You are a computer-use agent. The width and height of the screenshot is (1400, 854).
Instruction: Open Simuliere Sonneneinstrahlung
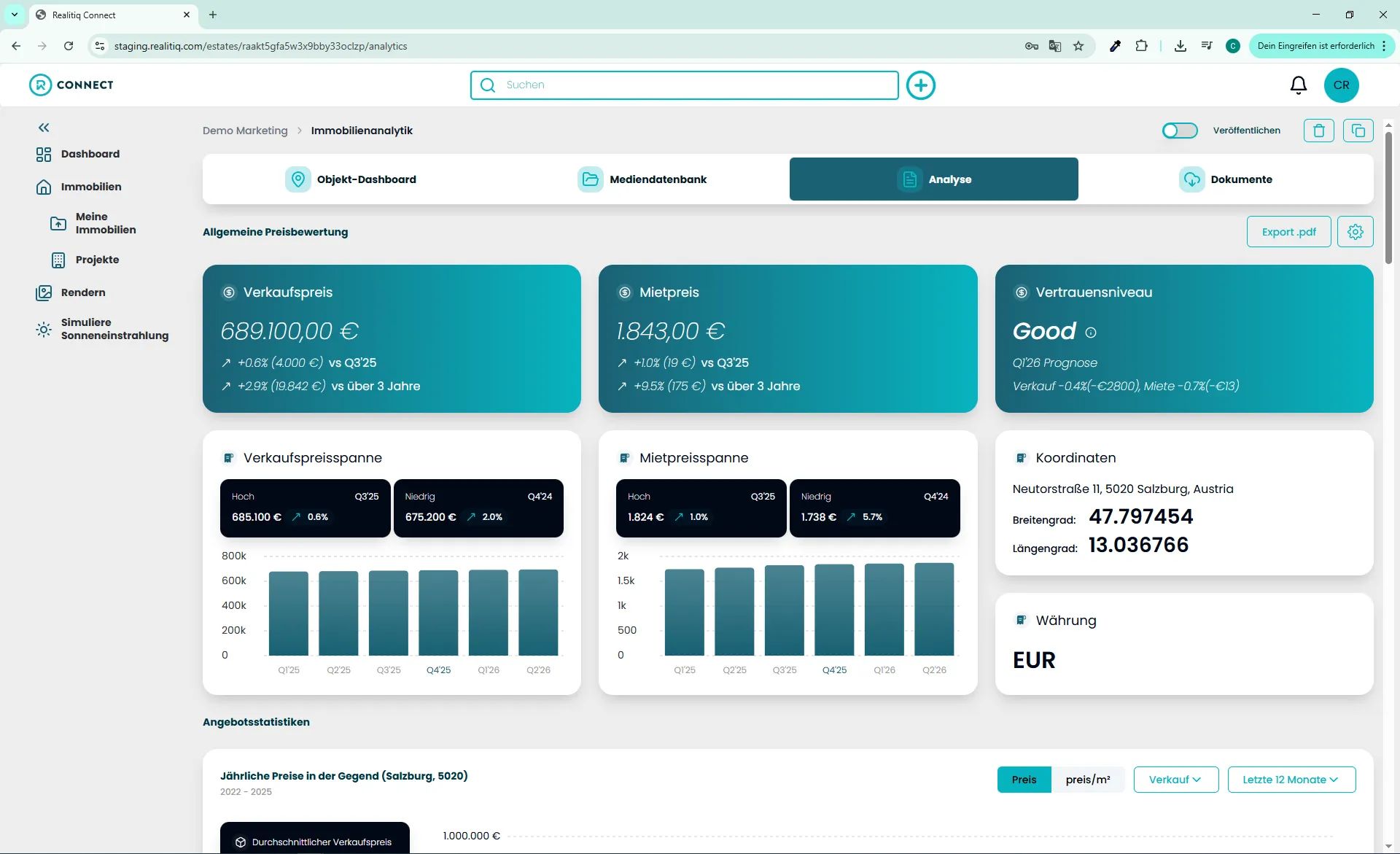point(102,329)
